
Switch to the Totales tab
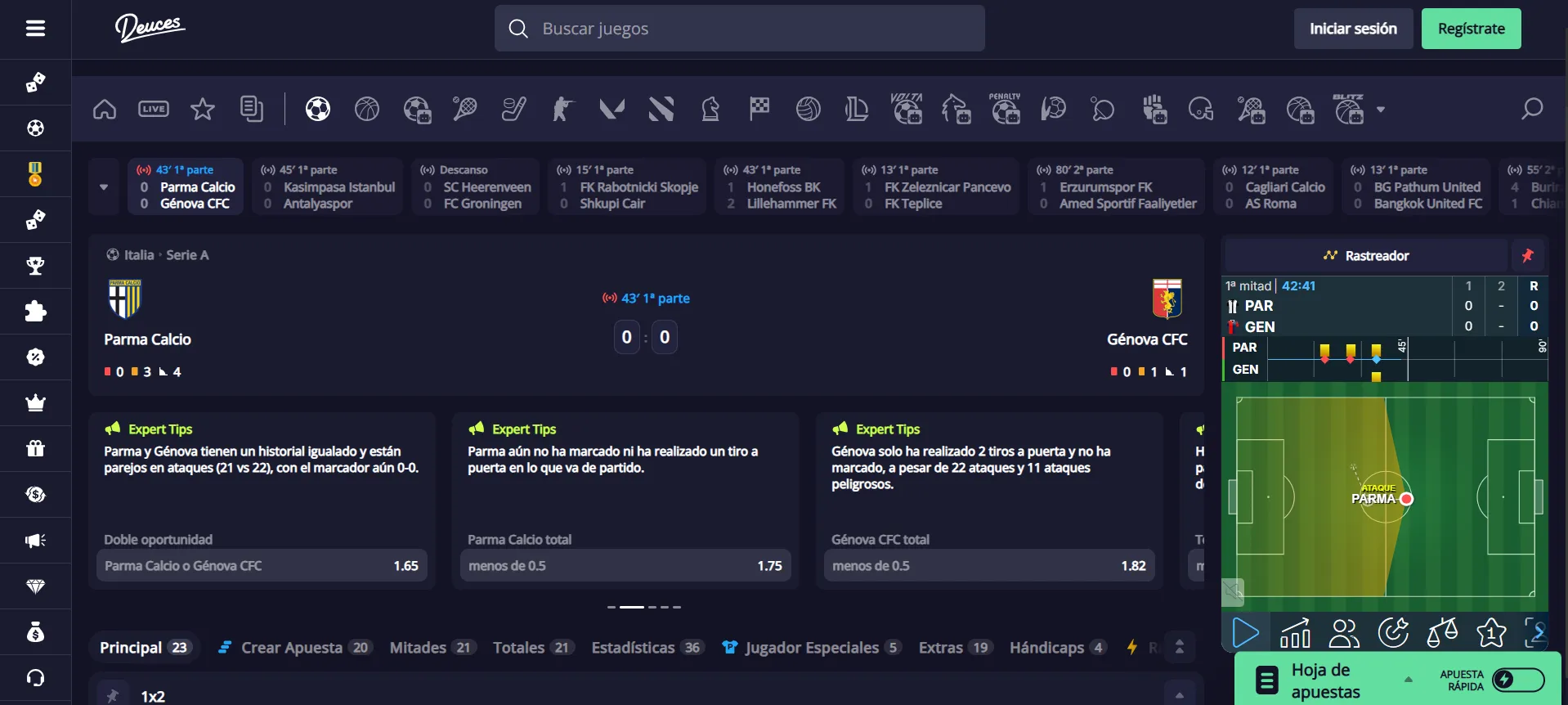tap(532, 648)
